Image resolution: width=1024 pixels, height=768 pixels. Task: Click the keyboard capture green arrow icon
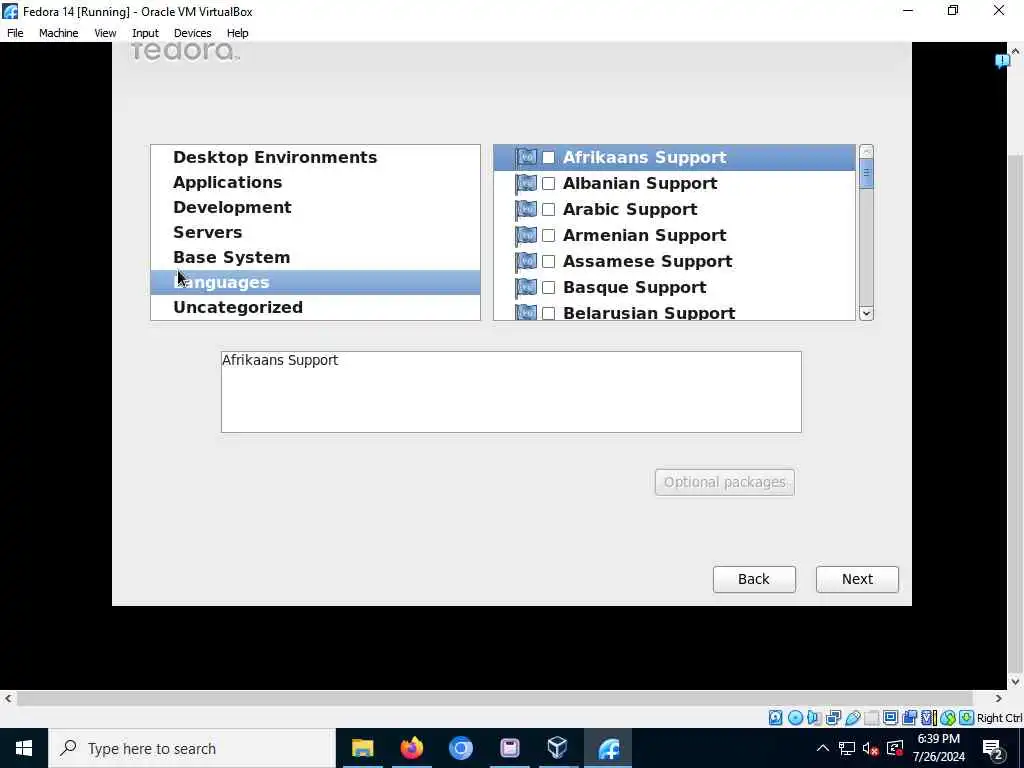click(967, 718)
